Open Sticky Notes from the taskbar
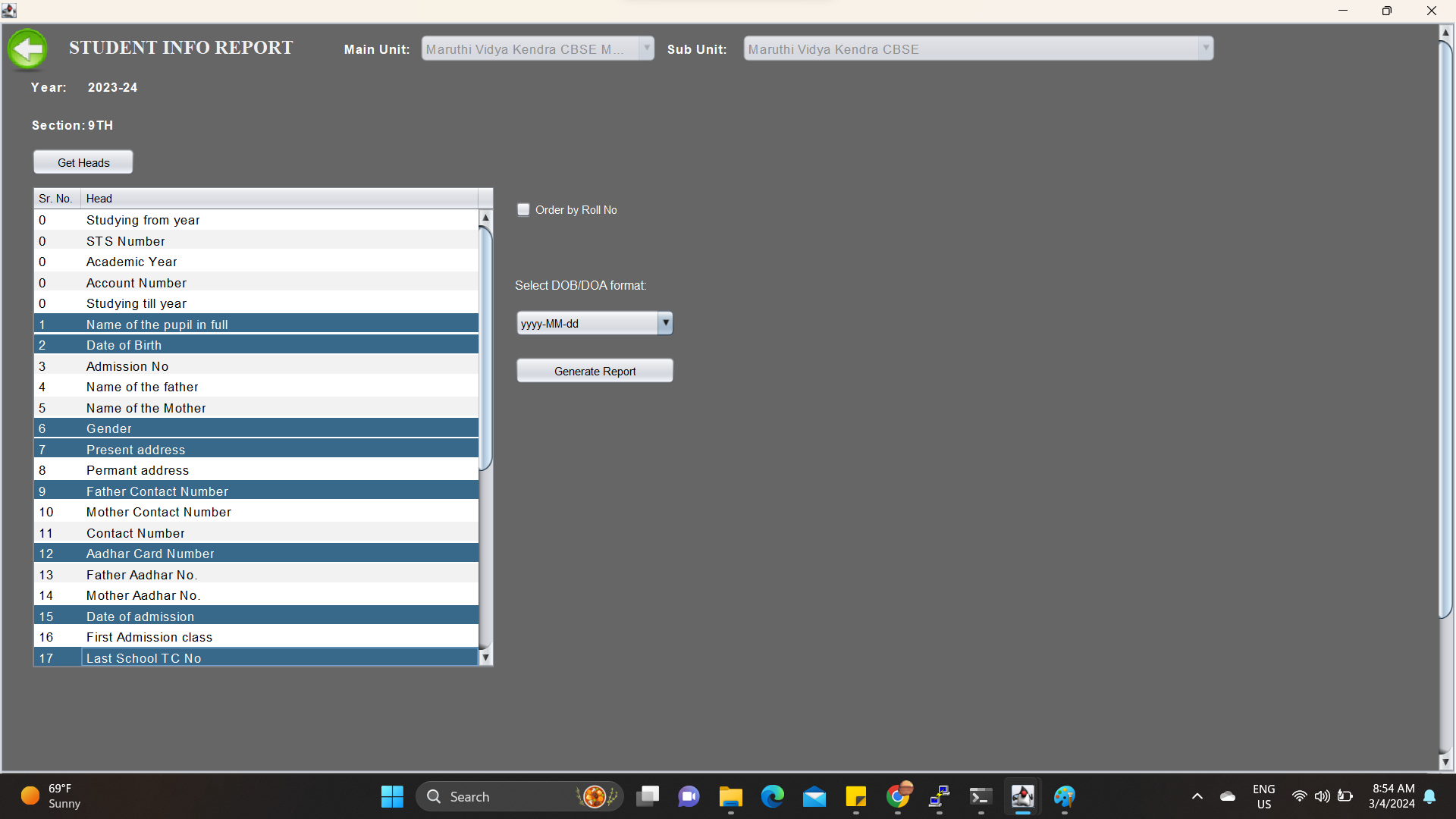 point(855,796)
